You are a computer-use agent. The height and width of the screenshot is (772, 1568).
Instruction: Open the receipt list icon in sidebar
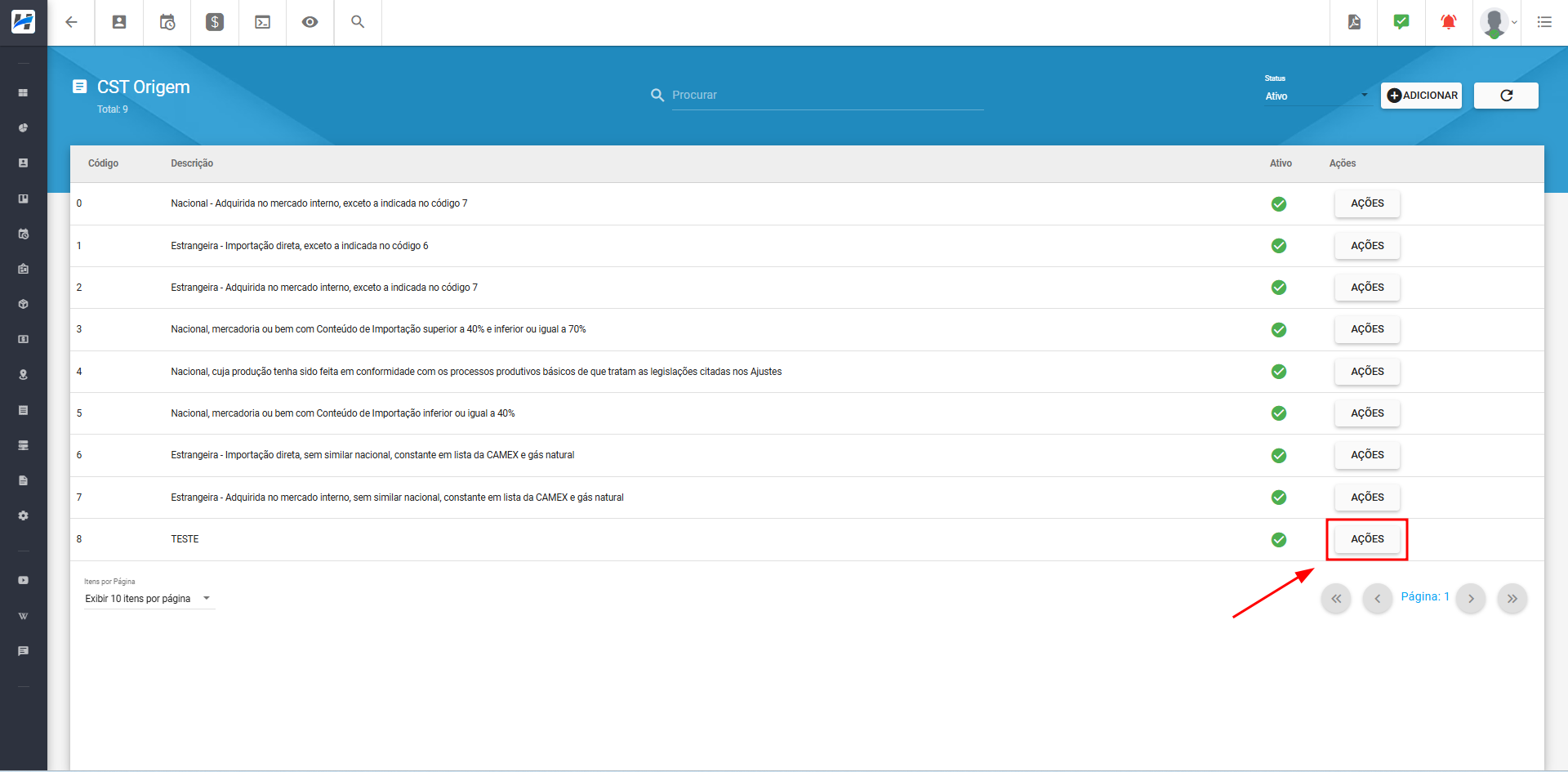click(23, 410)
